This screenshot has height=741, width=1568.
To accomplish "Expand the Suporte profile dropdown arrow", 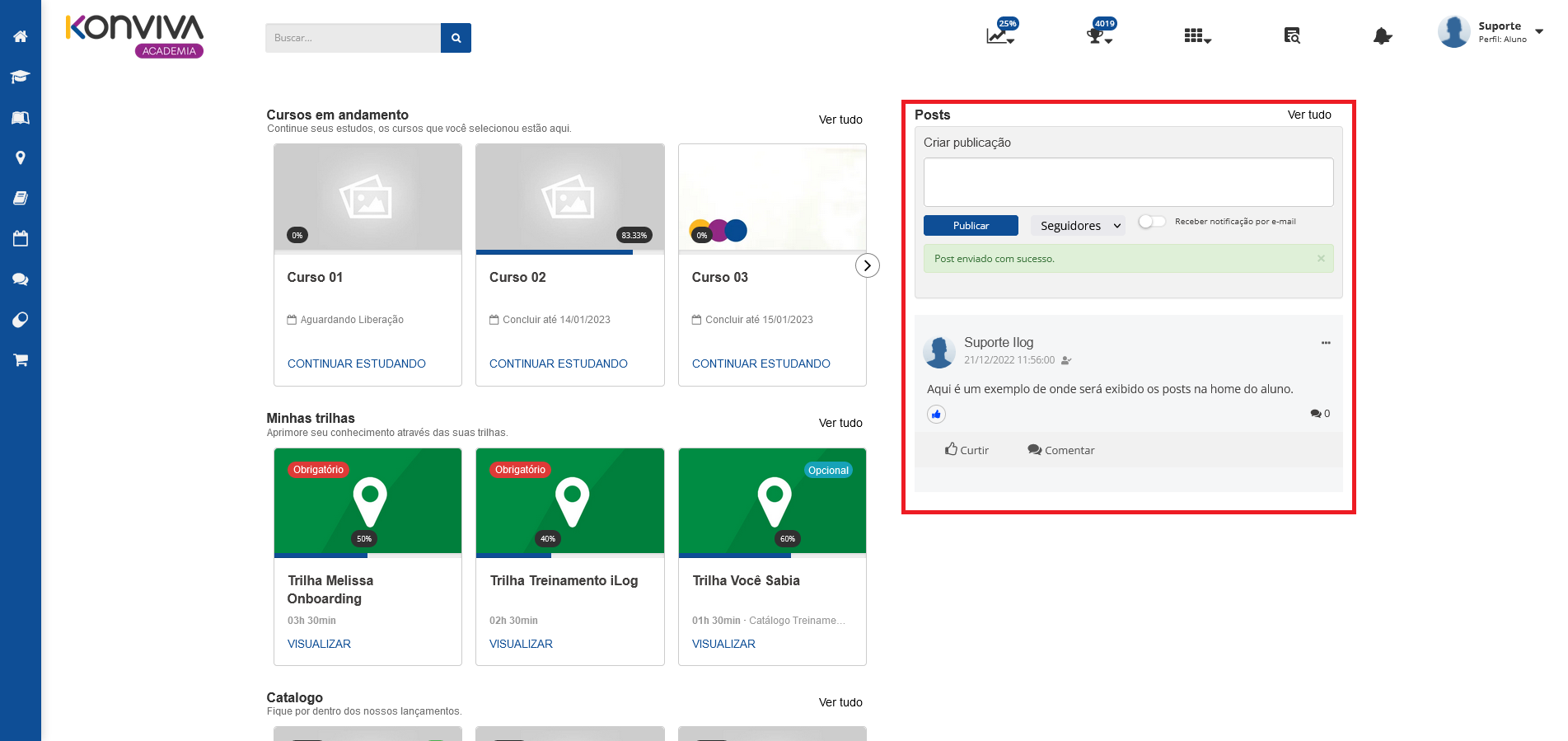I will (x=1538, y=31).
